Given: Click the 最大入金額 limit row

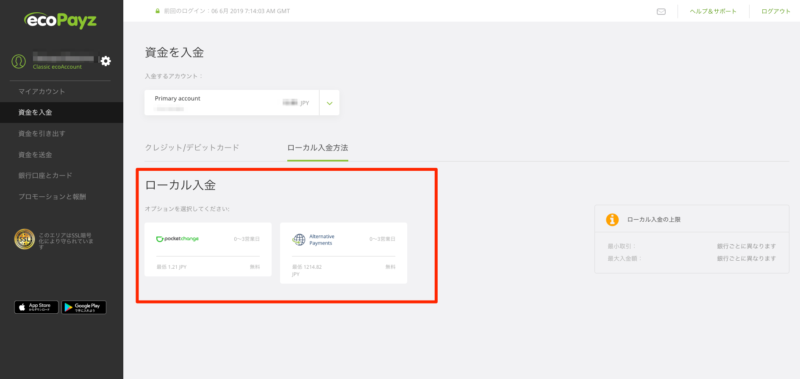Looking at the screenshot, I should click(x=691, y=259).
